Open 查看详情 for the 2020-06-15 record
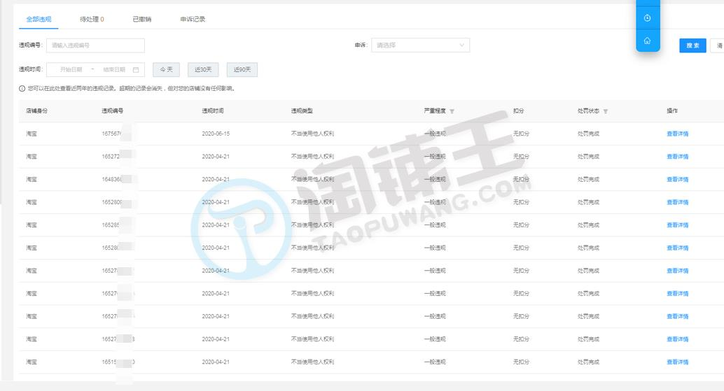 click(677, 134)
